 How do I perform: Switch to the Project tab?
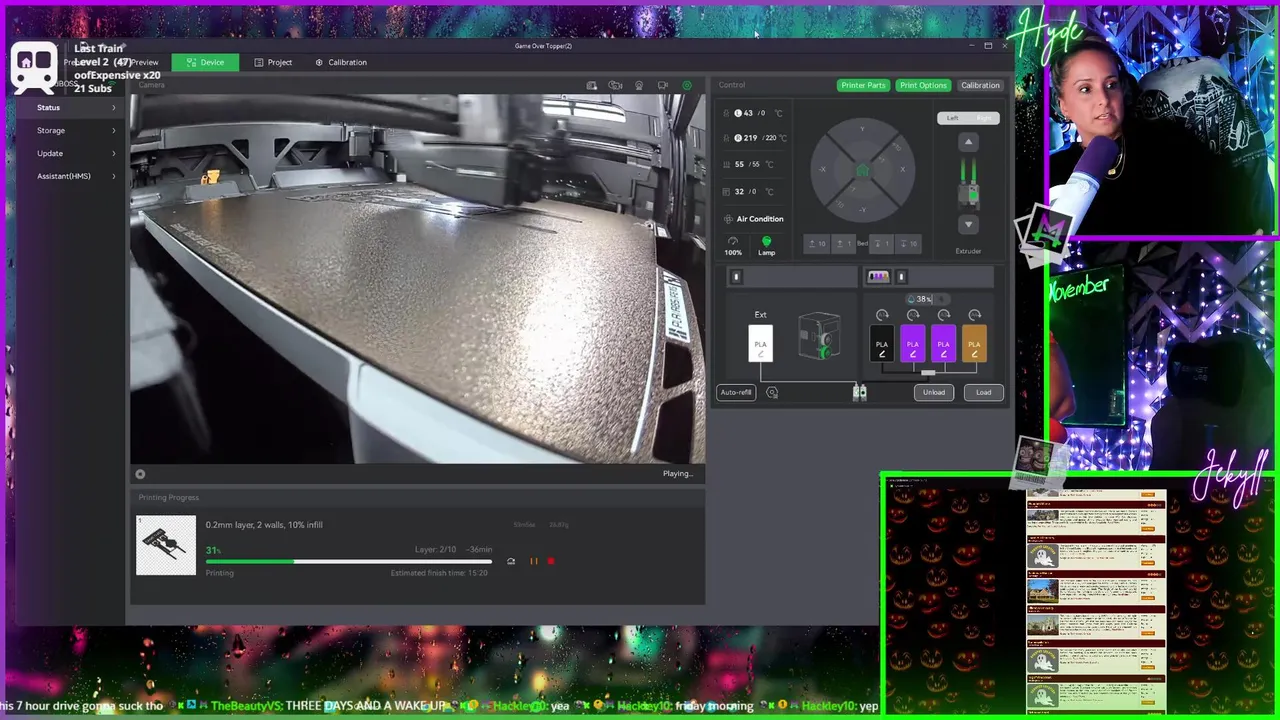[273, 62]
